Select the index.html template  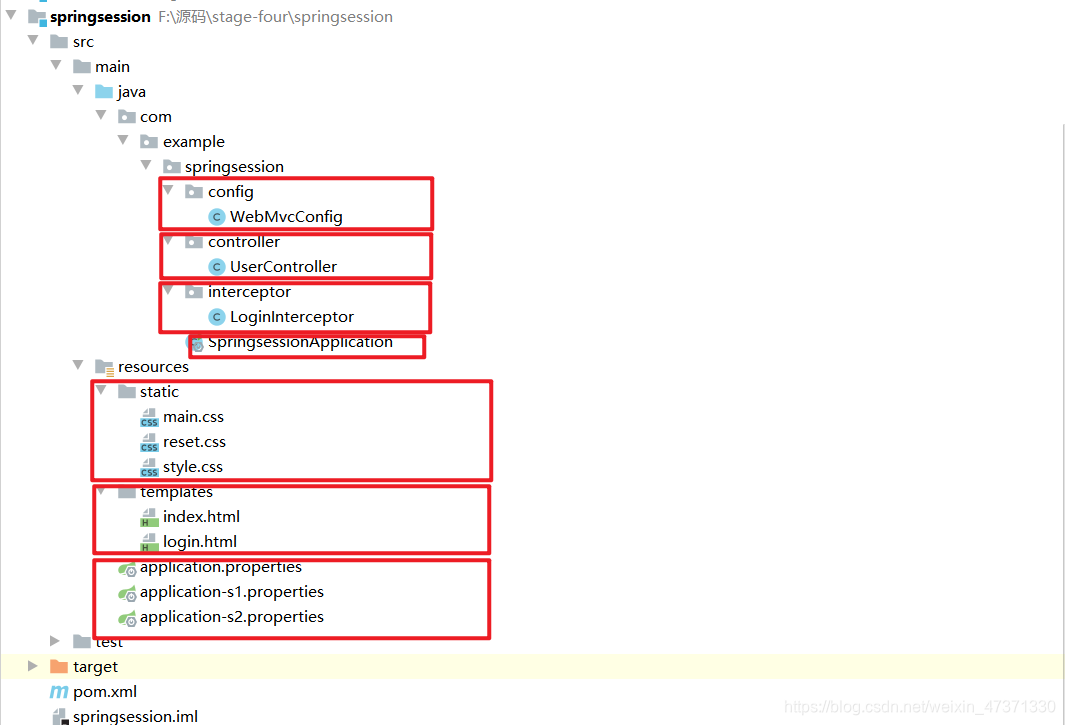pos(202,517)
